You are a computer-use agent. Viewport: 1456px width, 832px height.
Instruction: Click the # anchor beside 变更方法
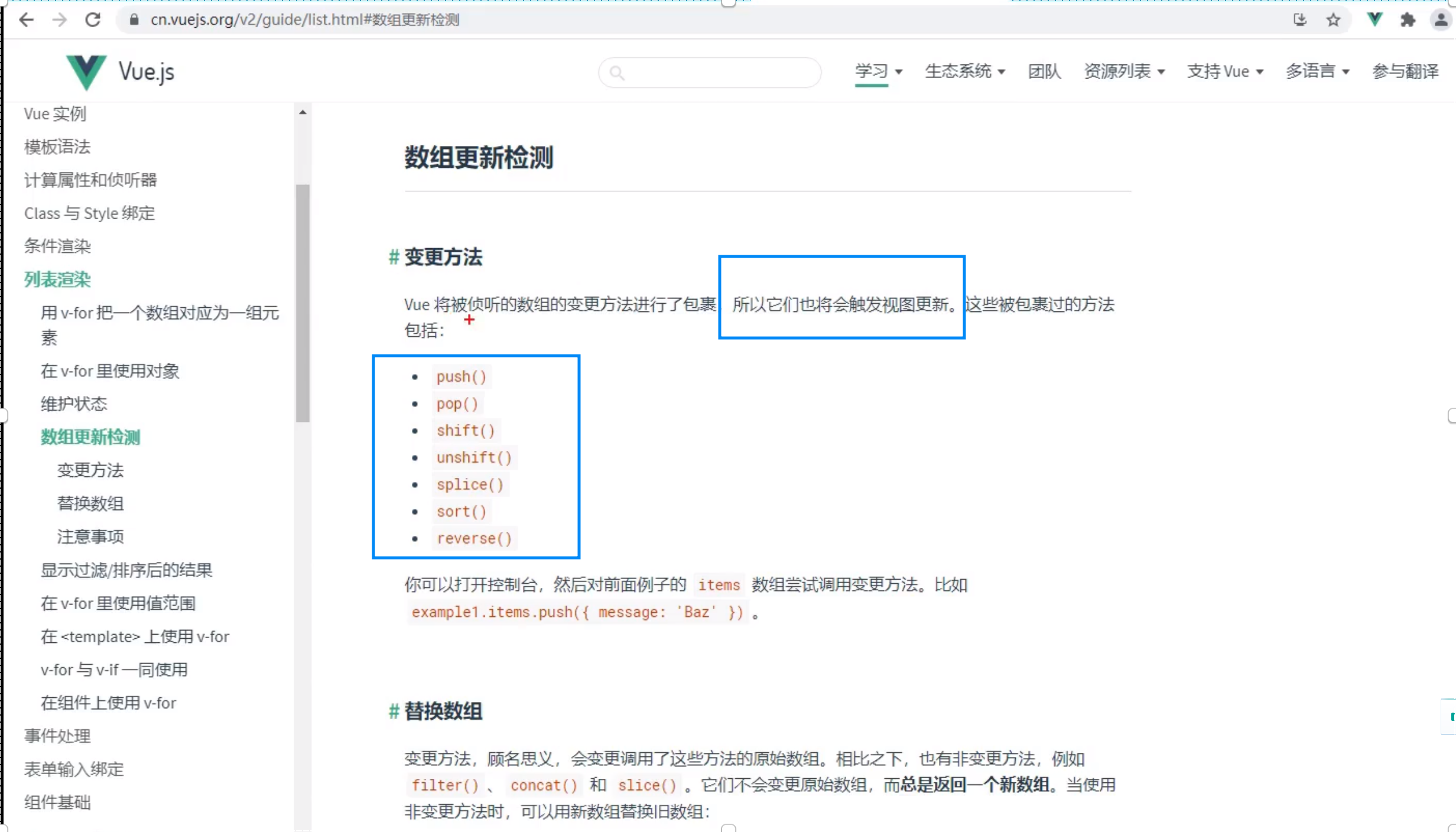pyautogui.click(x=394, y=257)
